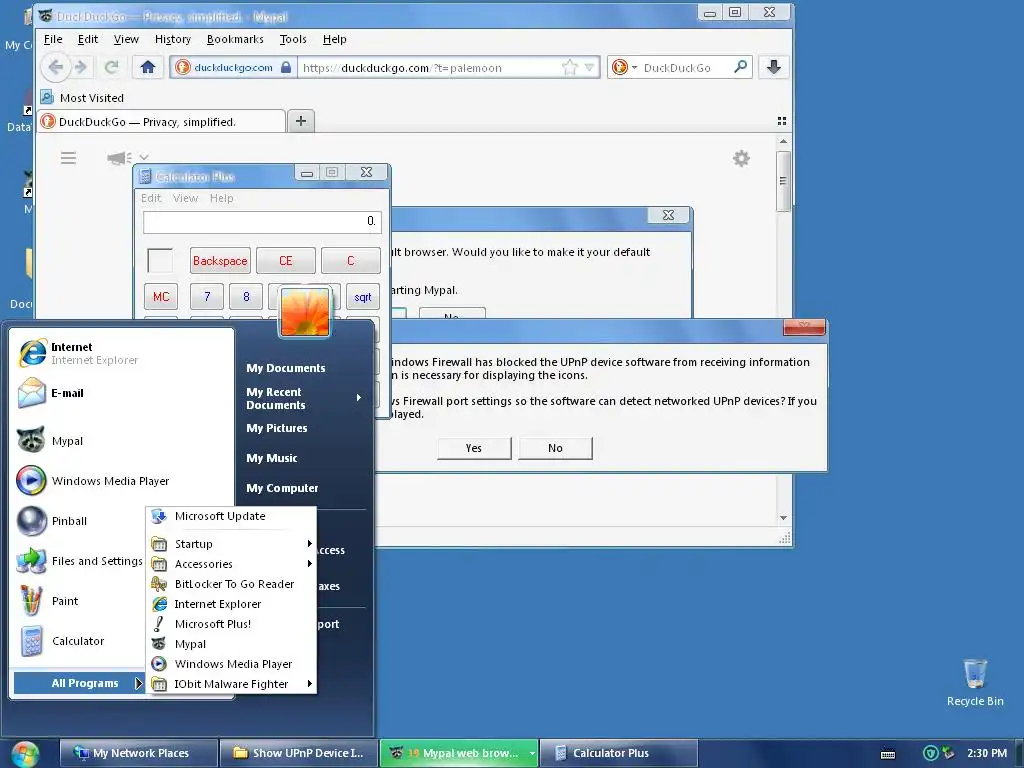Click Yes in the firewall dialog
Screen dimensions: 1024x768
point(473,448)
